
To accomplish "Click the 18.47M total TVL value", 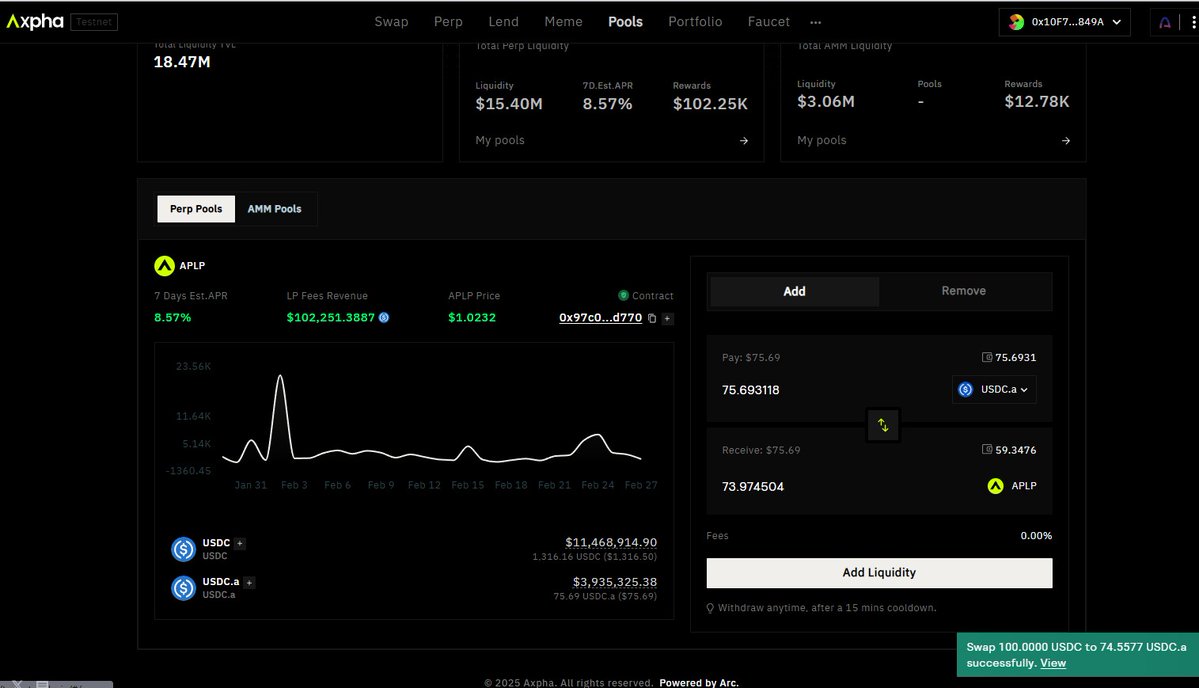I will [x=182, y=62].
